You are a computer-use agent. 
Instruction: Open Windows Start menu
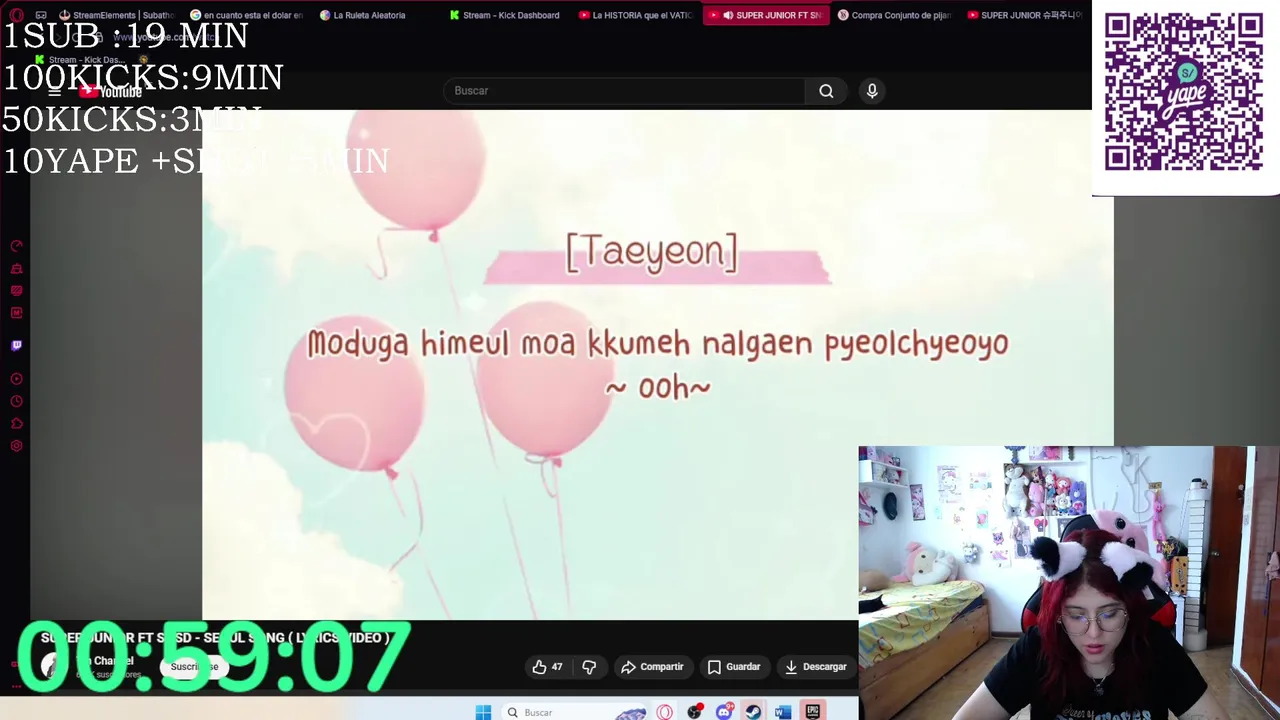(483, 712)
